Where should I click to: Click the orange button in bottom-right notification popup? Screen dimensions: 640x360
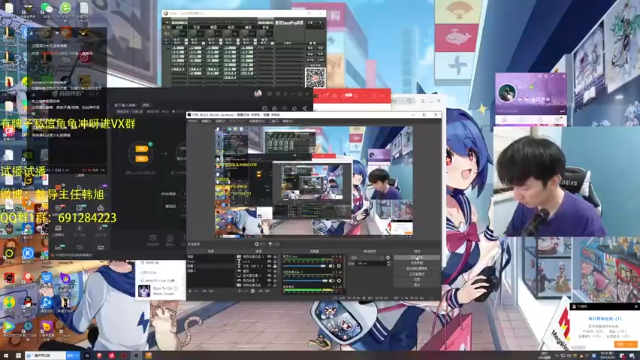(626, 344)
